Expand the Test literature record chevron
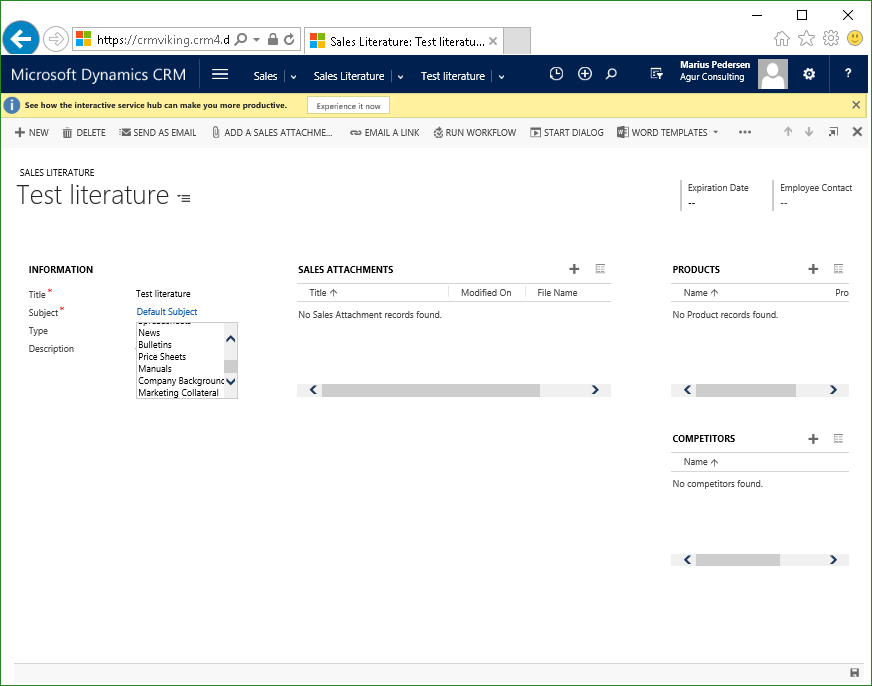The width and height of the screenshot is (872, 686). (x=501, y=77)
